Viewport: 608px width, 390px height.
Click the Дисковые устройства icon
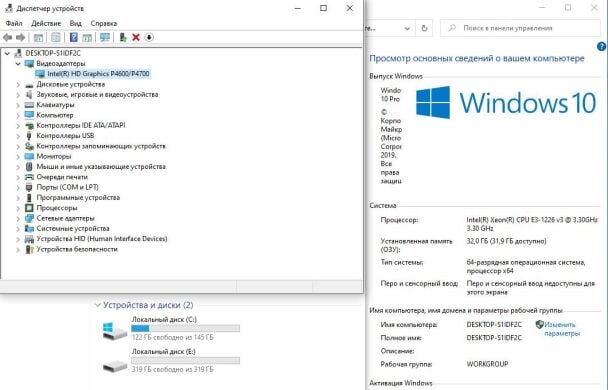[29, 85]
